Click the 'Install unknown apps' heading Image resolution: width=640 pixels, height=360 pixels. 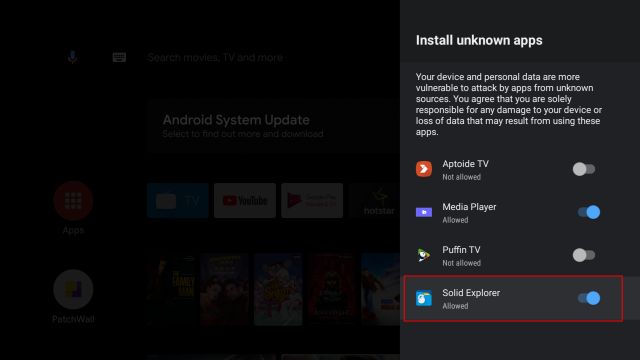[x=479, y=40]
